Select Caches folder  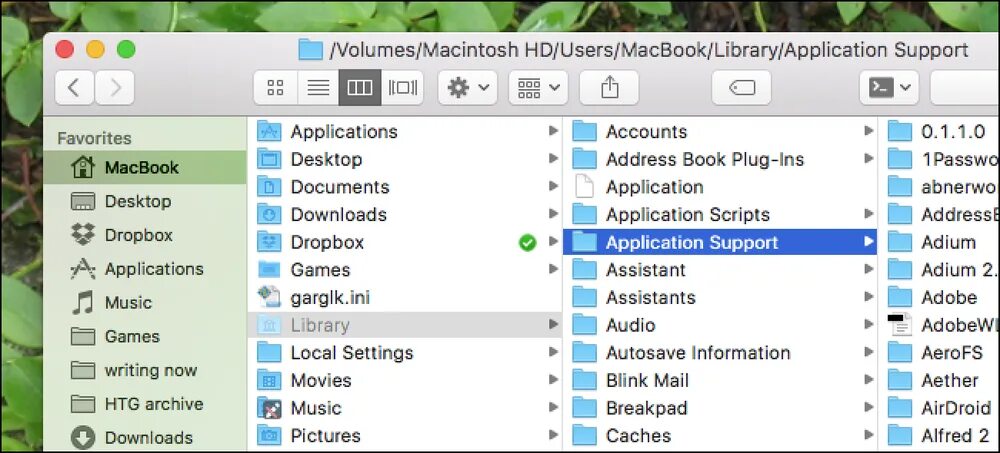(x=720, y=436)
